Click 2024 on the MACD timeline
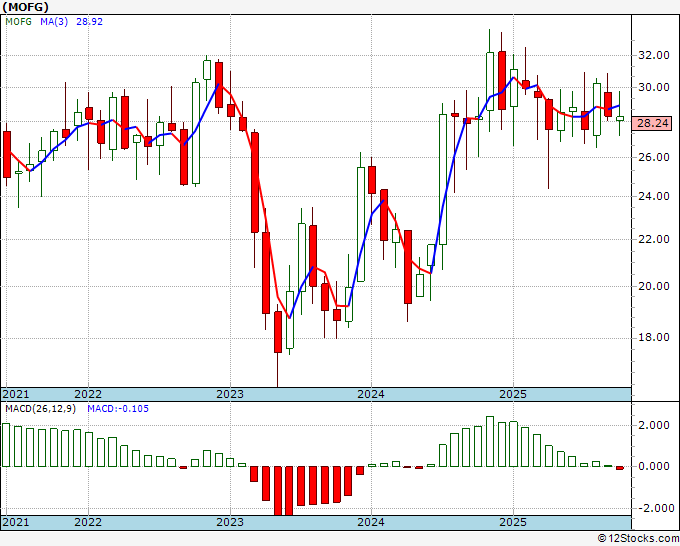This screenshot has width=680, height=546. coord(371,522)
